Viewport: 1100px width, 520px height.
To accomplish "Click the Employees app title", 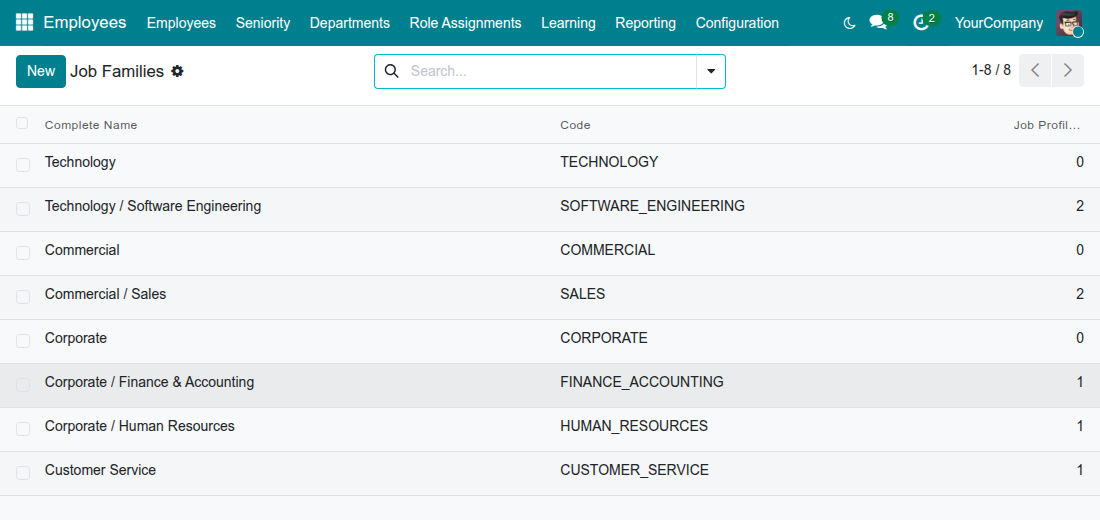I will 85,22.
